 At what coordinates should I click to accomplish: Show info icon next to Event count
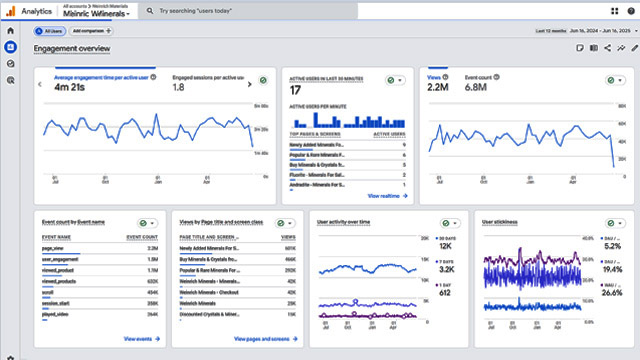(496, 77)
